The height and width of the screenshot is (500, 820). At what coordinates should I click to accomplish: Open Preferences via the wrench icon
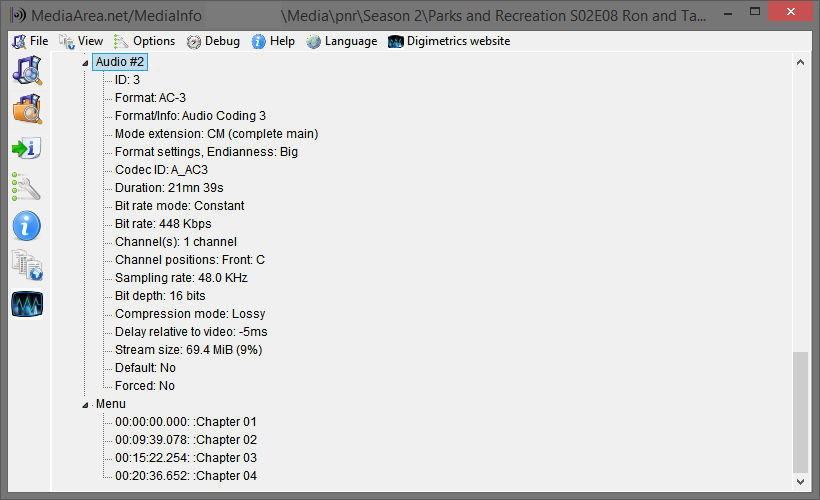point(27,187)
